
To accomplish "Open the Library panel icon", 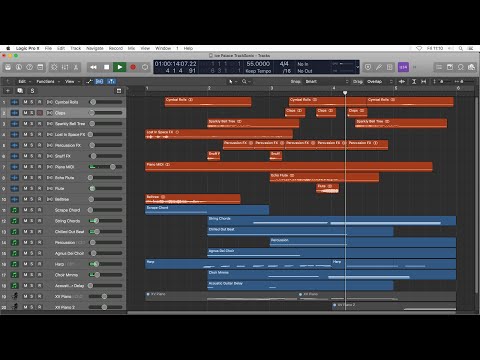I will tap(8, 67).
